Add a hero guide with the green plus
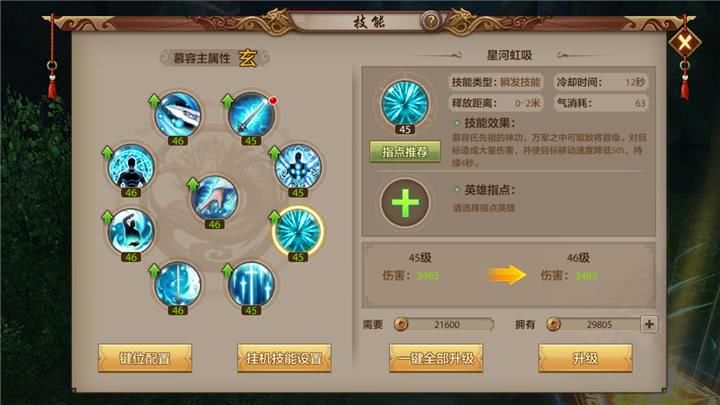Viewport: 720px width, 405px height. (x=405, y=202)
